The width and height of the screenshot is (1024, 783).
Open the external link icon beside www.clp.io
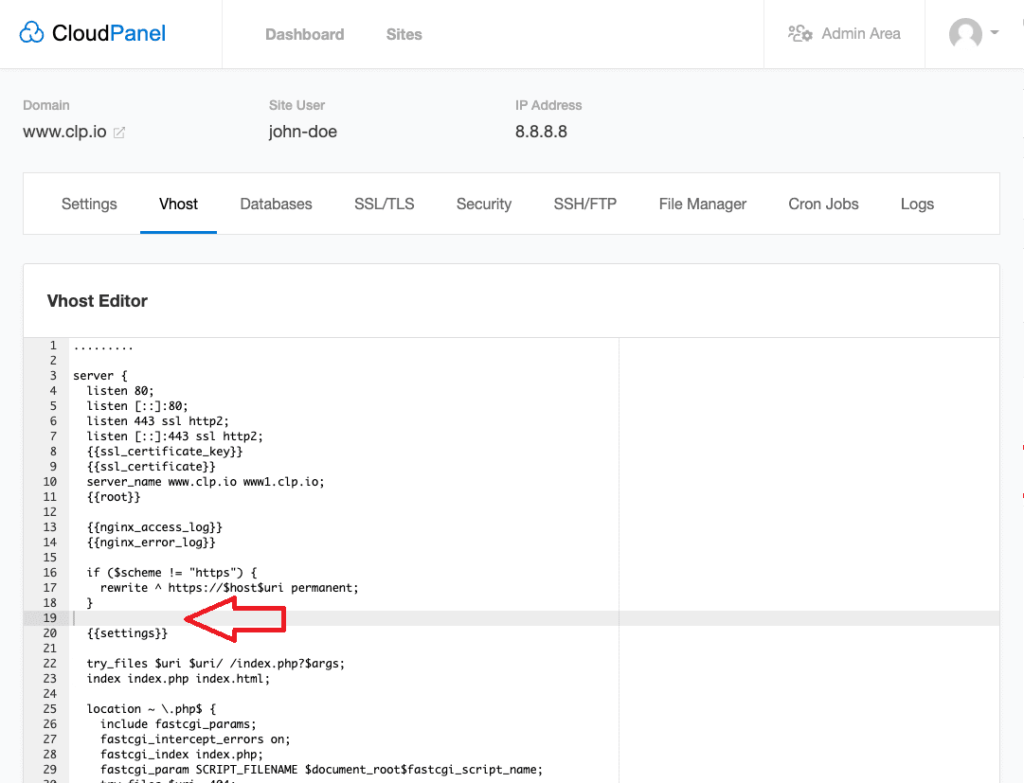tap(119, 132)
